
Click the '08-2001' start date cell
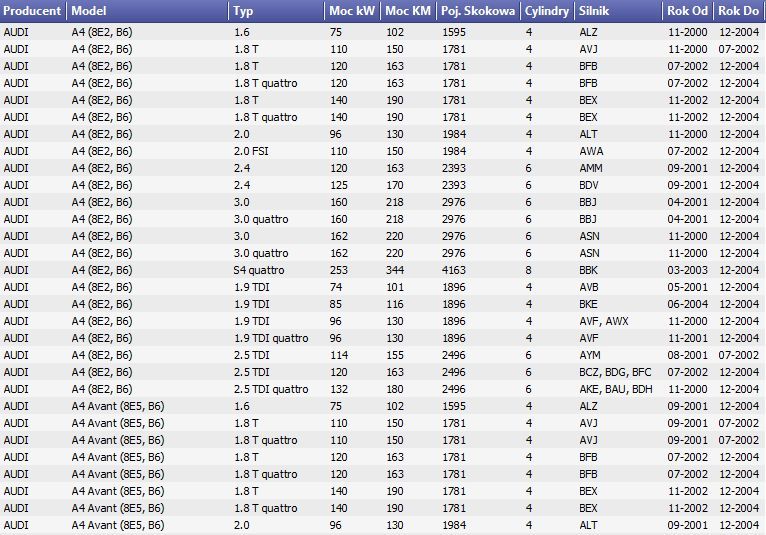[687, 355]
